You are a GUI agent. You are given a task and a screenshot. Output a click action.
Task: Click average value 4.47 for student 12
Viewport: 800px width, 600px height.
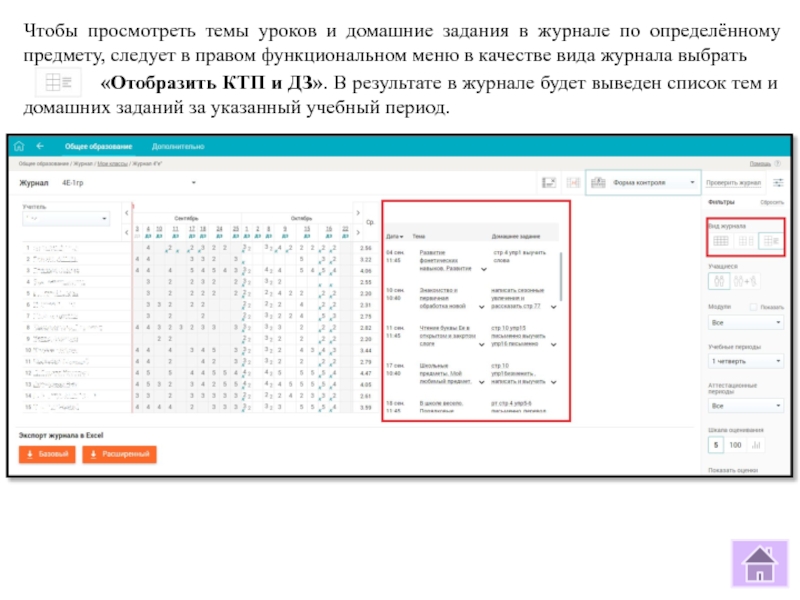365,373
